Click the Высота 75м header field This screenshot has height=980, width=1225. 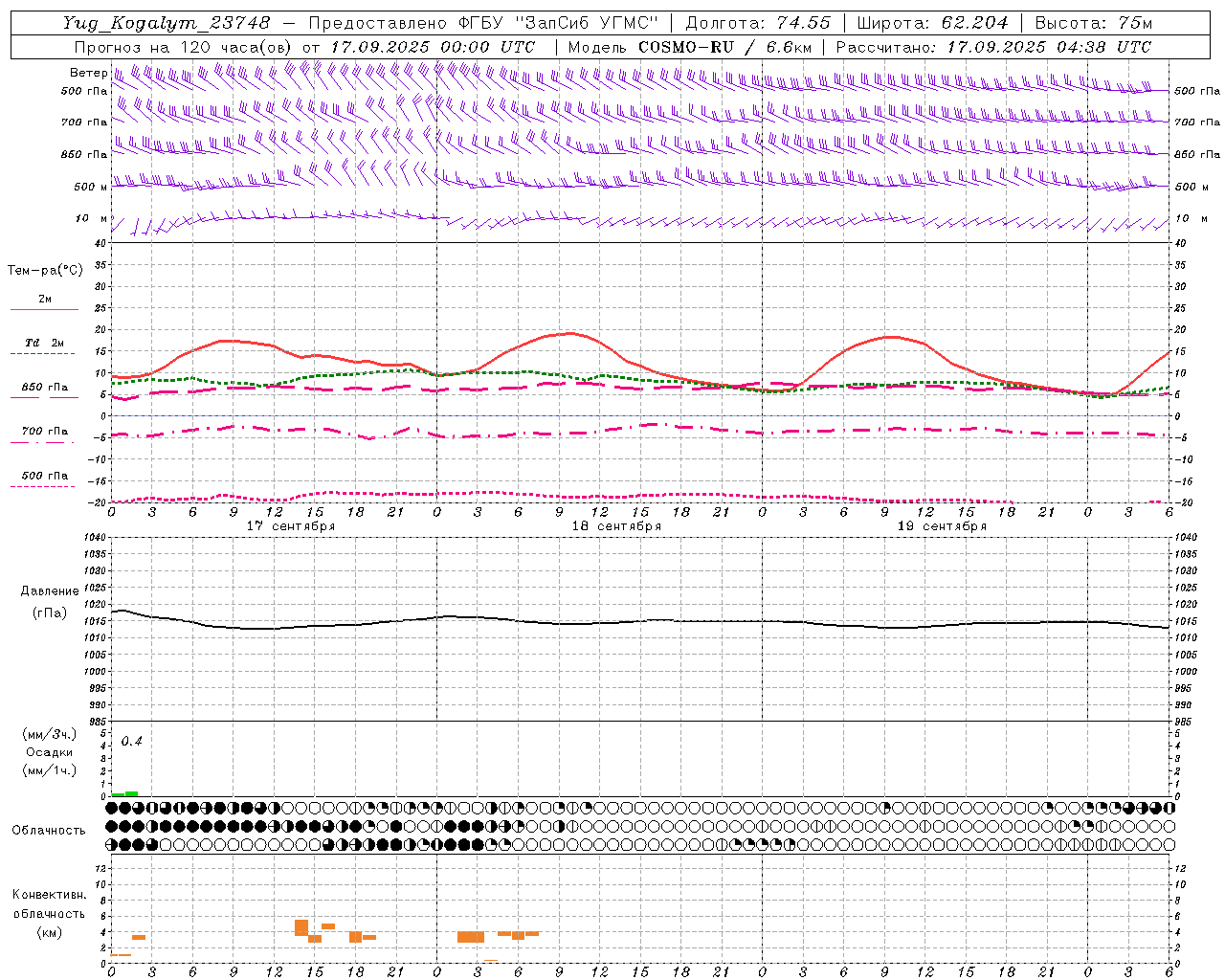click(x=1093, y=23)
